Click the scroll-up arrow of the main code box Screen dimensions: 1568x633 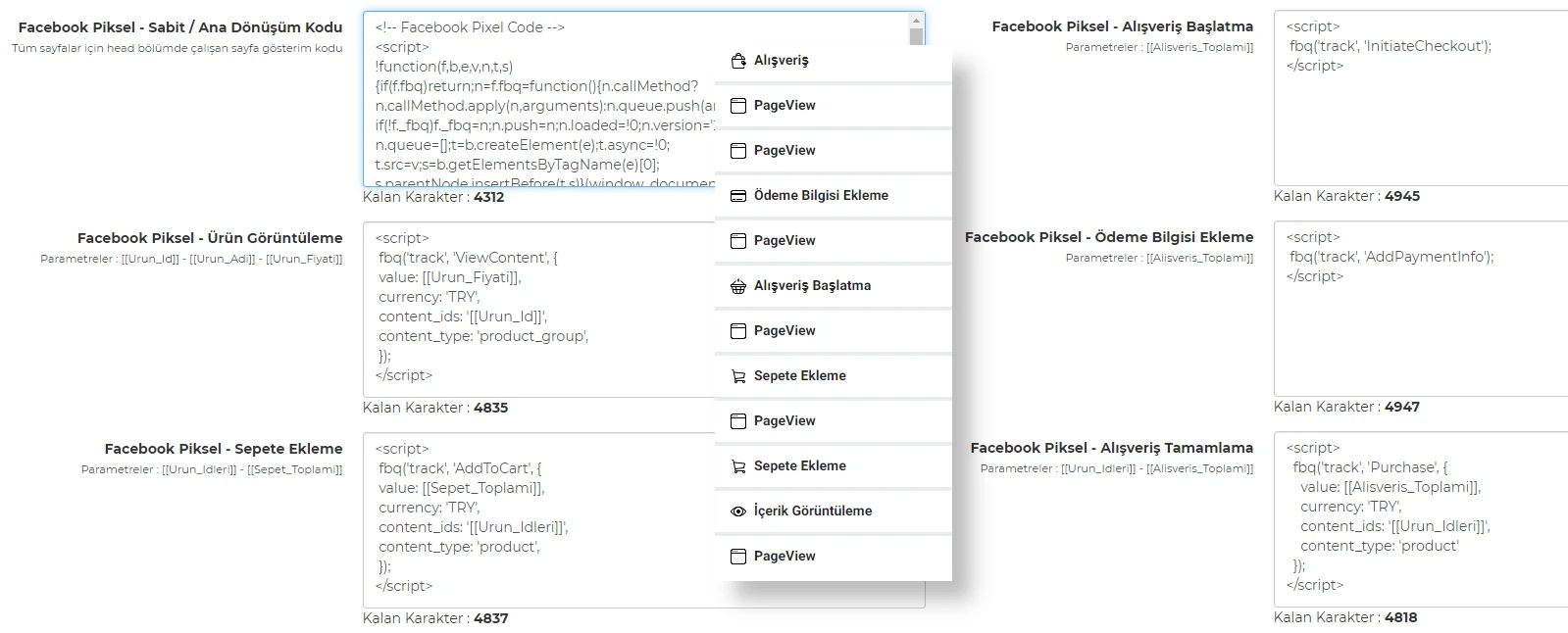click(x=917, y=20)
